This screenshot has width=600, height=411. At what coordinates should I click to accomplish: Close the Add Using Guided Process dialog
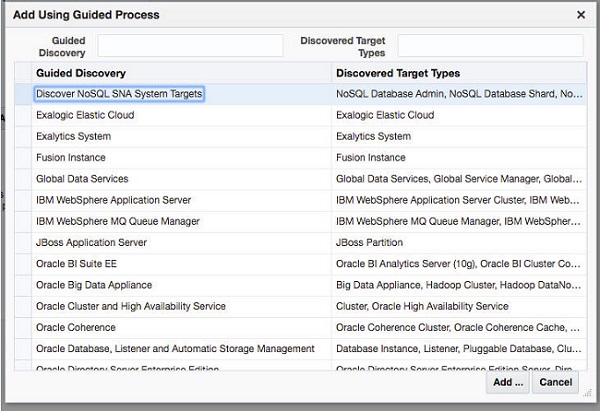581,15
